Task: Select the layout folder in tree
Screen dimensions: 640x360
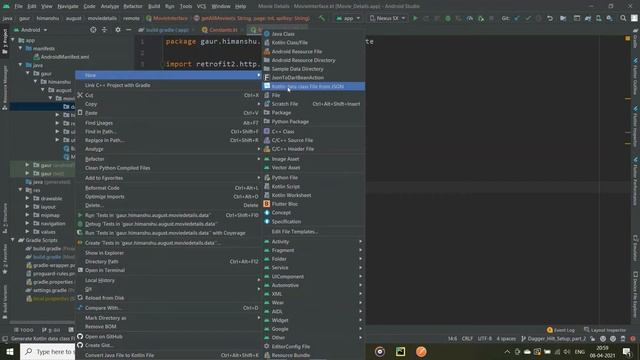Action: 48,207
